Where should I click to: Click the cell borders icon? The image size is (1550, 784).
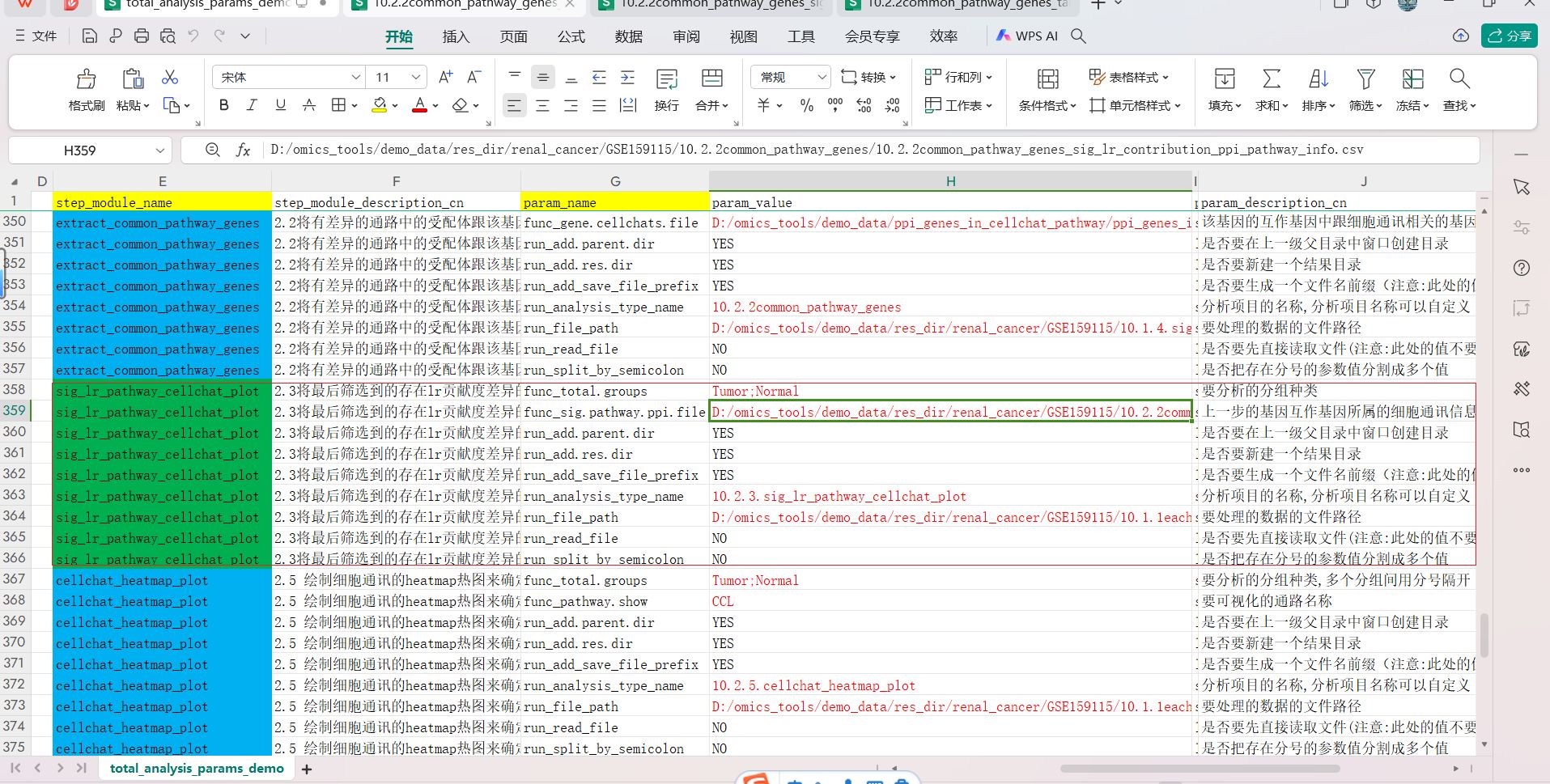coord(338,105)
